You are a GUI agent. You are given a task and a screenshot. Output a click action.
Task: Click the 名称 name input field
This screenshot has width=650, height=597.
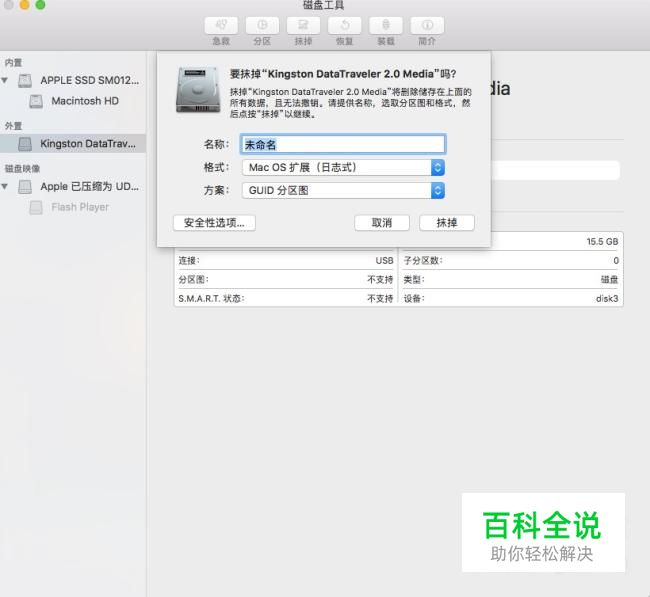[x=343, y=144]
